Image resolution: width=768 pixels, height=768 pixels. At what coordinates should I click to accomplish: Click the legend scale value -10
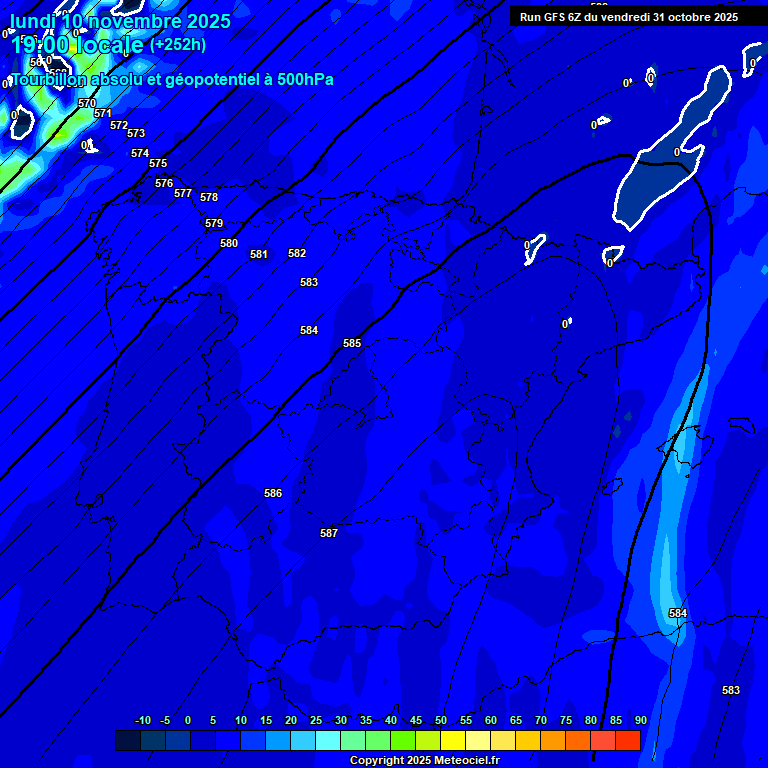143,721
